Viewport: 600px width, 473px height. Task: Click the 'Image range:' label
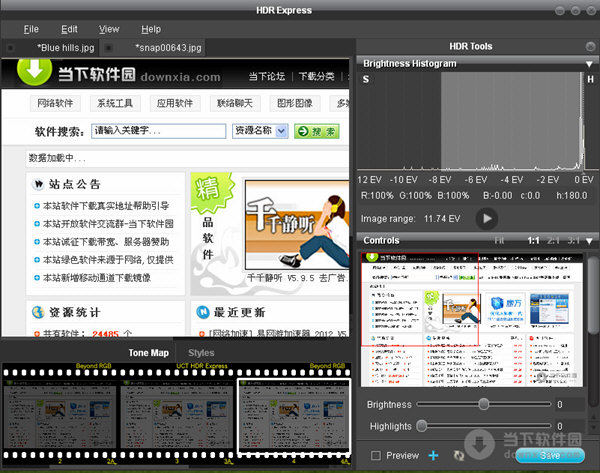point(388,219)
